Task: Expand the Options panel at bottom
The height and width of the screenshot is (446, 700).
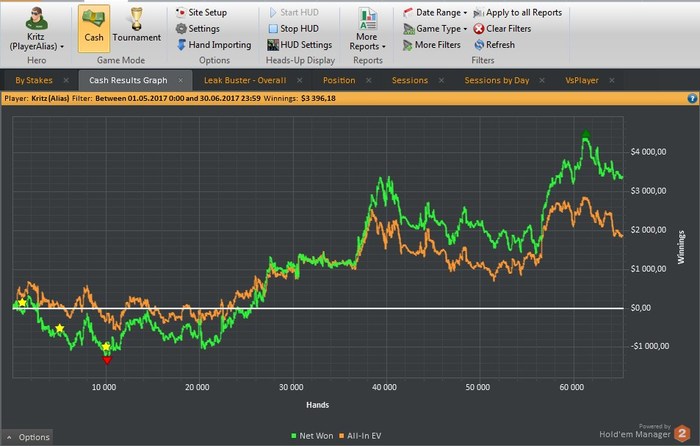Action: click(x=27, y=437)
